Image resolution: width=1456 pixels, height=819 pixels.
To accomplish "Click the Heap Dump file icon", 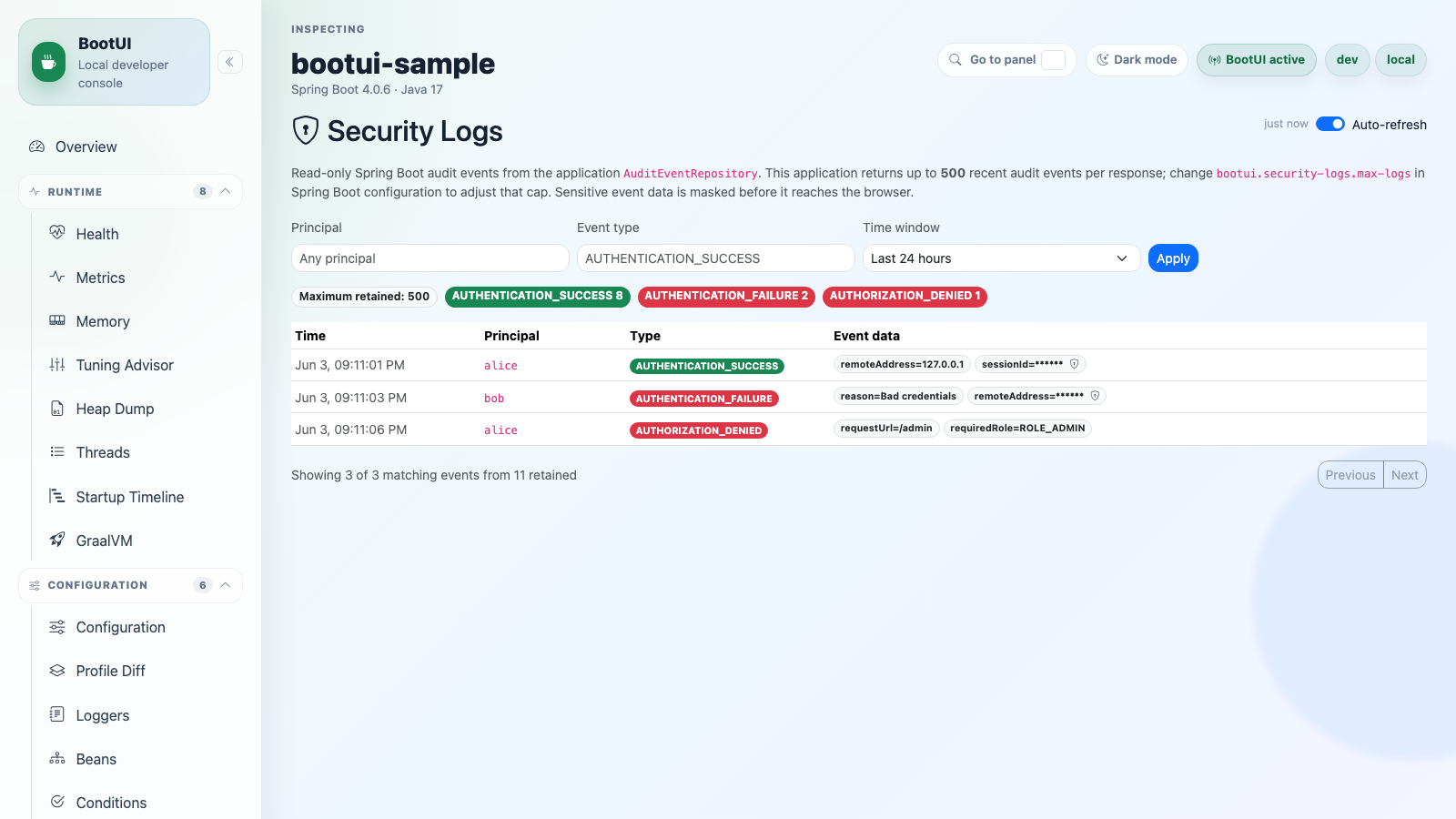I will point(57,408).
